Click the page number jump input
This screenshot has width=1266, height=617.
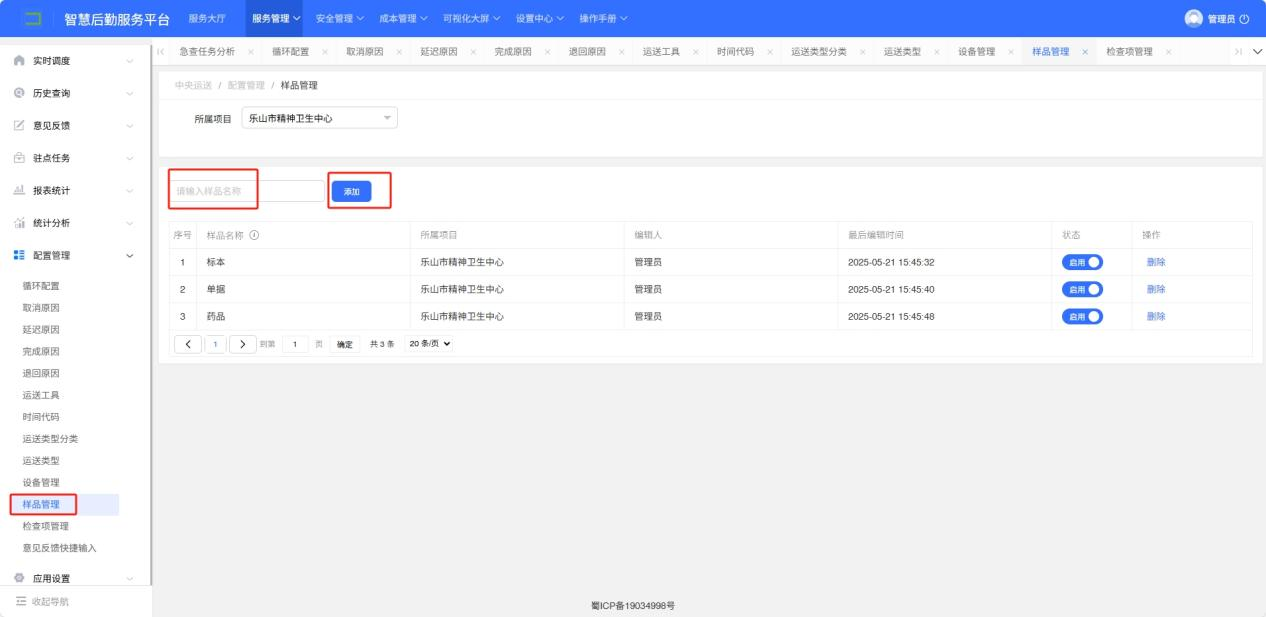pos(295,344)
